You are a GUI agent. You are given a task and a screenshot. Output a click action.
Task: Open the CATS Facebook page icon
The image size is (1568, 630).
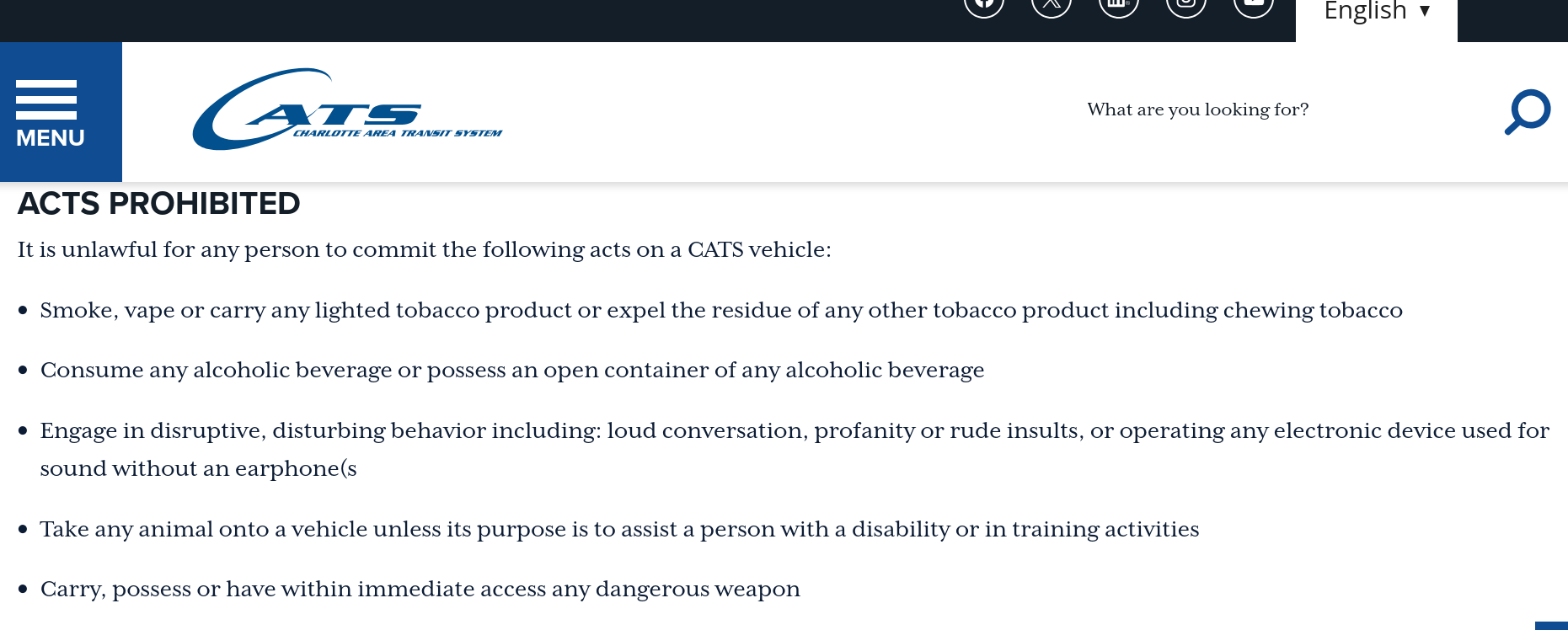984,5
